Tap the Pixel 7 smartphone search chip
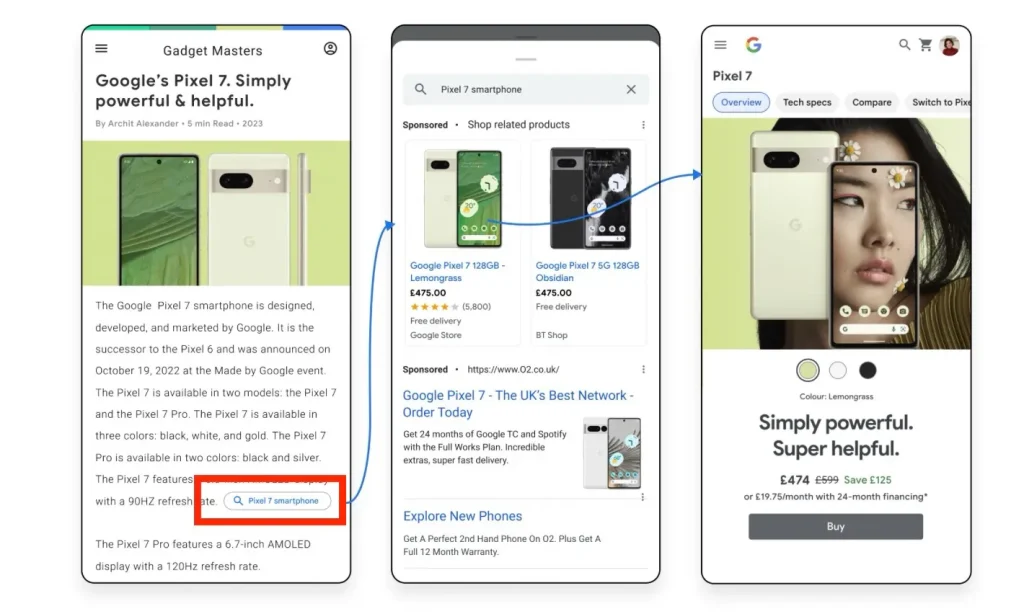The height and width of the screenshot is (614, 1024). pyautogui.click(x=277, y=501)
